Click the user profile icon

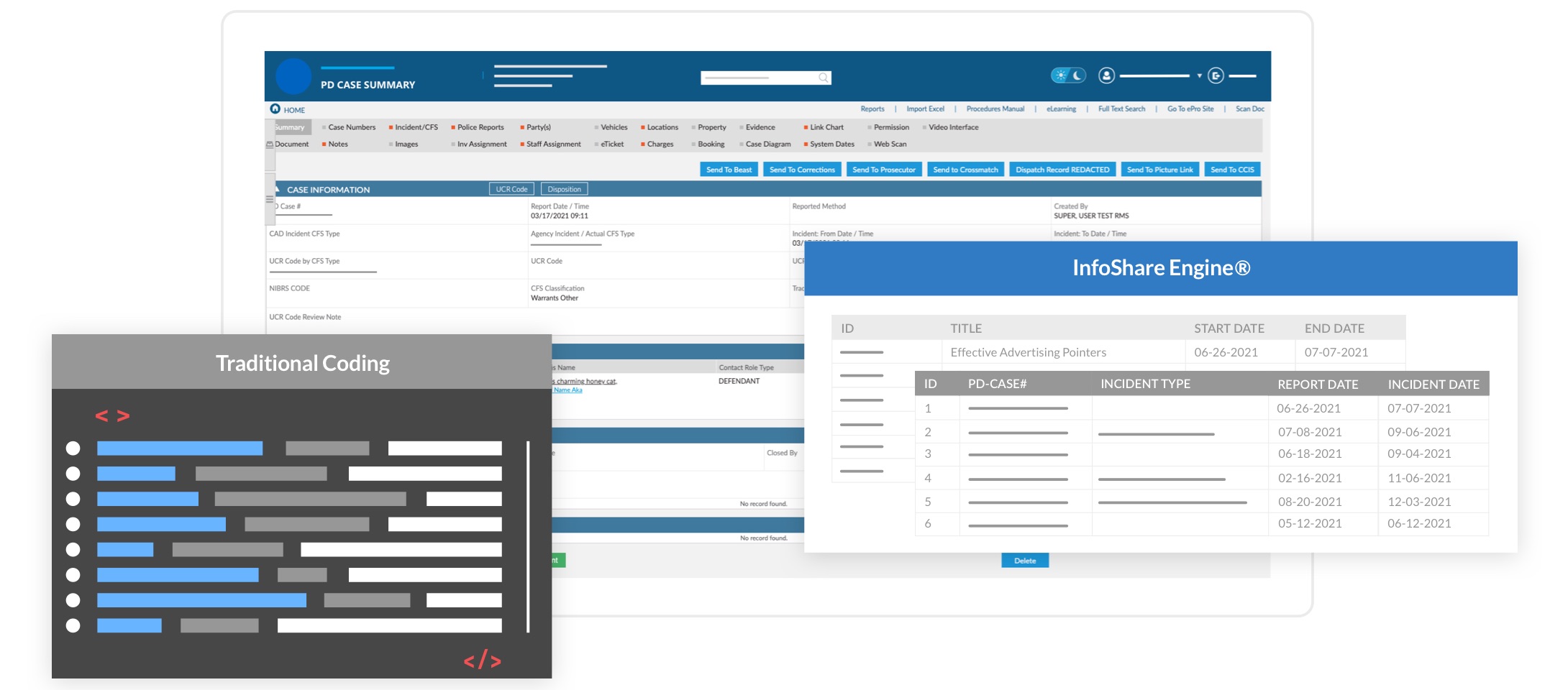(x=1106, y=75)
